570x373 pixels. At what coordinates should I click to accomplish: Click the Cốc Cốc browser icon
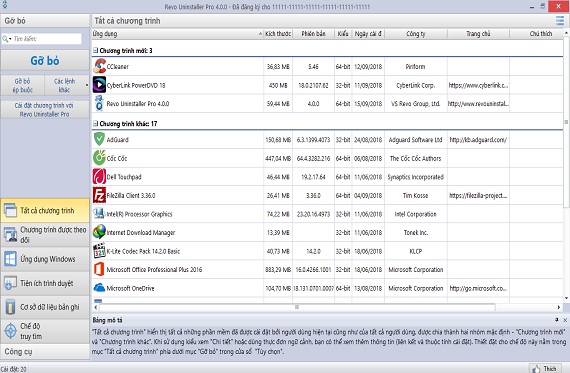(x=99, y=158)
